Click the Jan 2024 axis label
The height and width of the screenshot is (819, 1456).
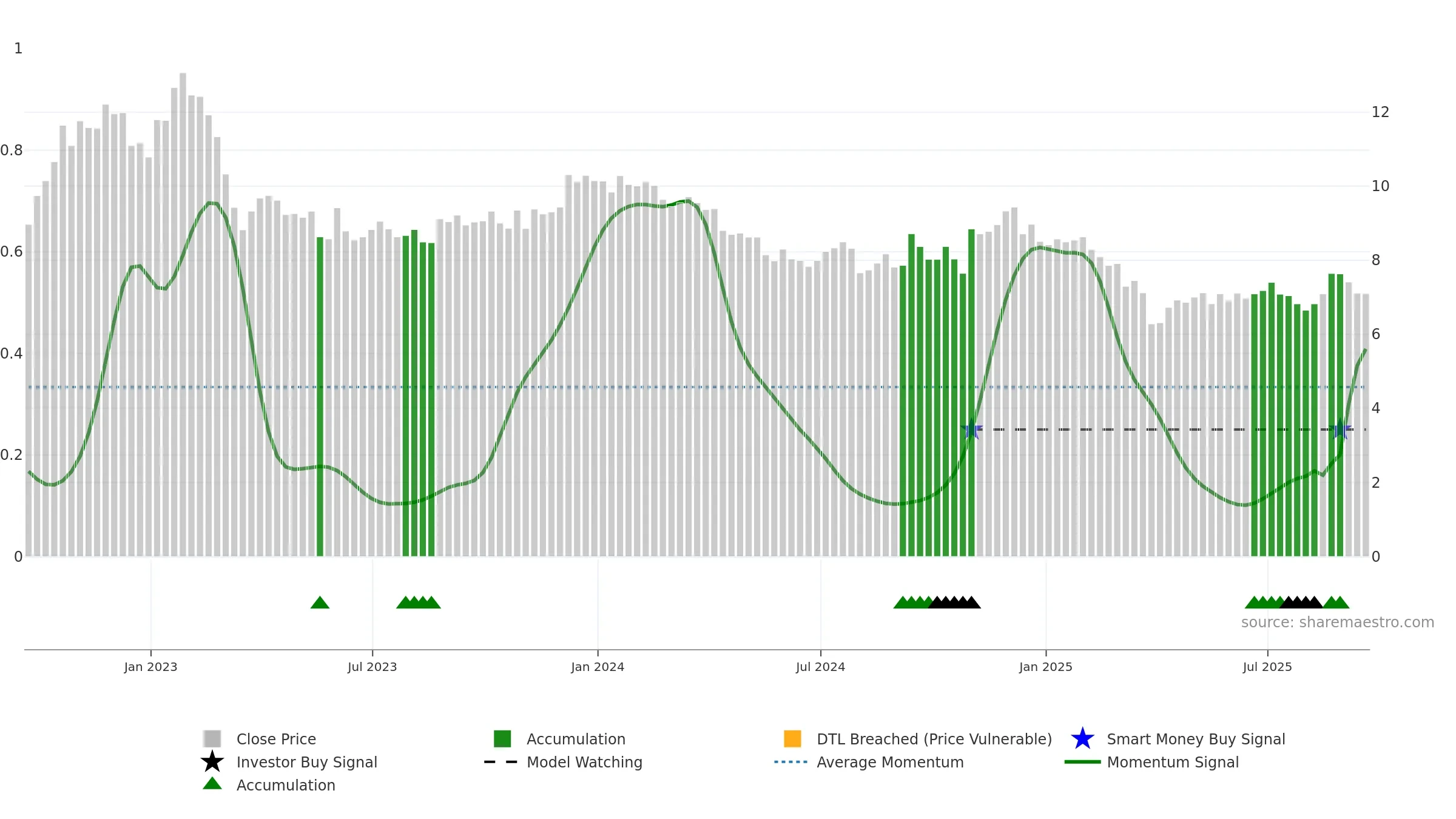pyautogui.click(x=598, y=667)
